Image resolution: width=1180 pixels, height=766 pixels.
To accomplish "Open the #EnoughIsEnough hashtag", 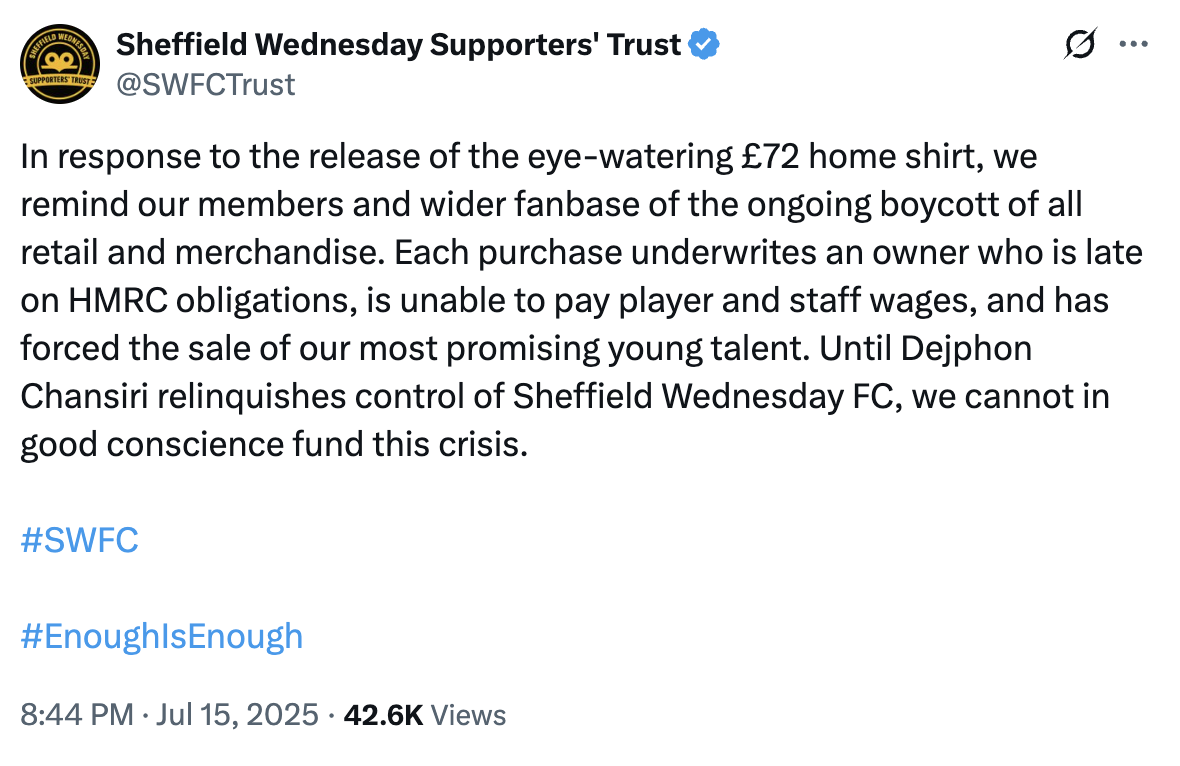I will point(162,637).
